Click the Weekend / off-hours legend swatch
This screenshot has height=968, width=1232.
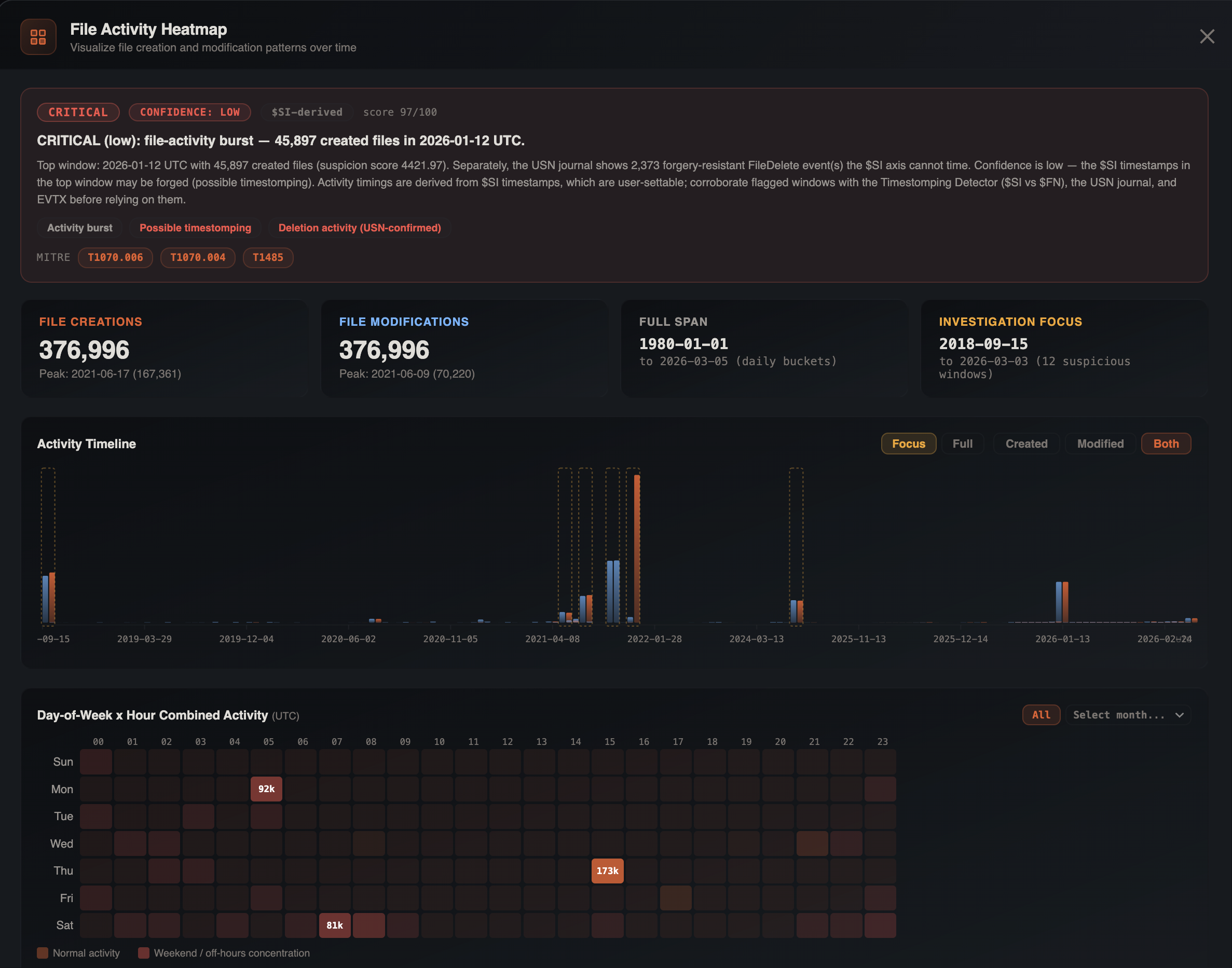tap(143, 953)
